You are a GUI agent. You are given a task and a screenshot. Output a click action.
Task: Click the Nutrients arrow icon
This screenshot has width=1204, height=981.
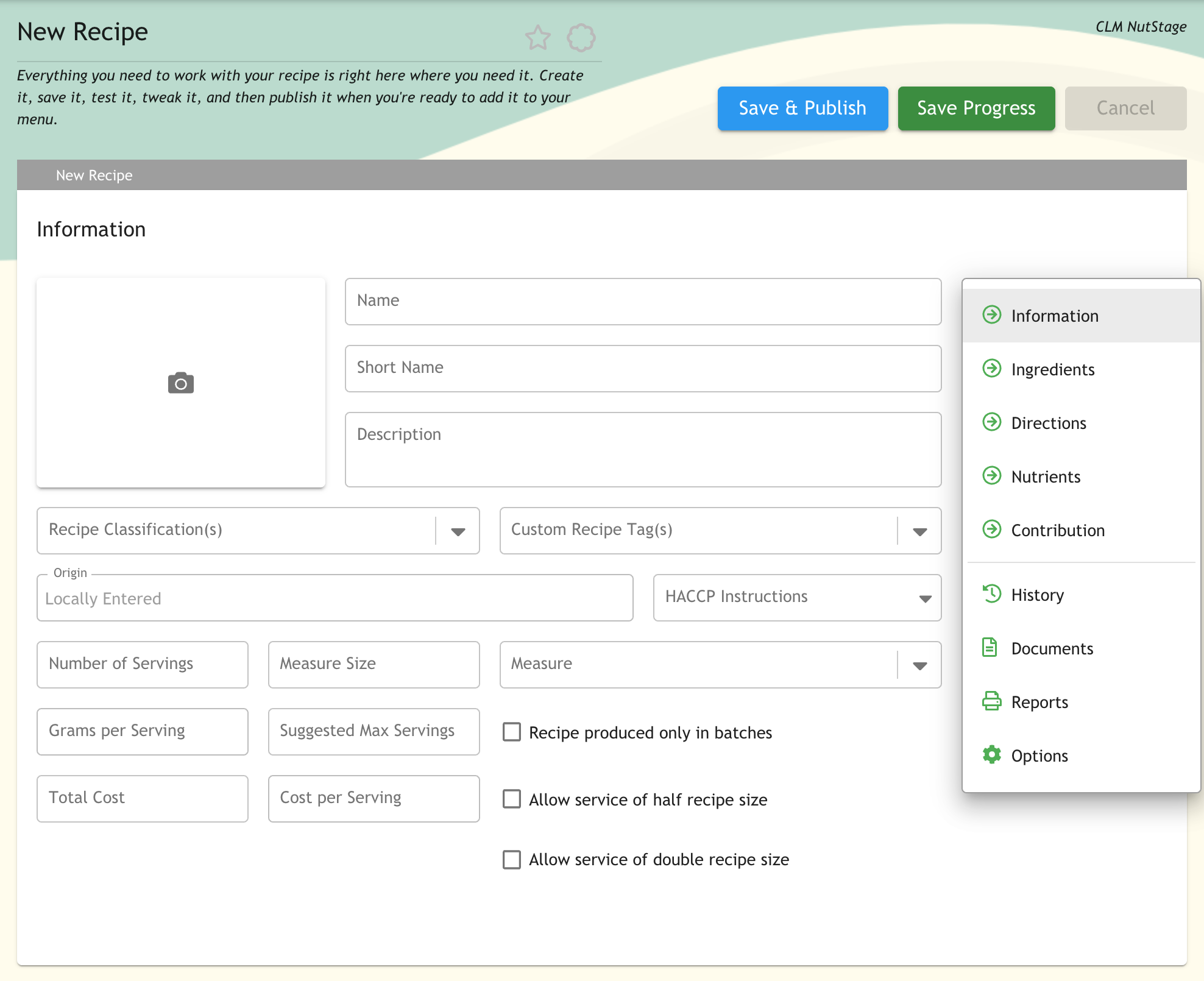[x=991, y=475]
